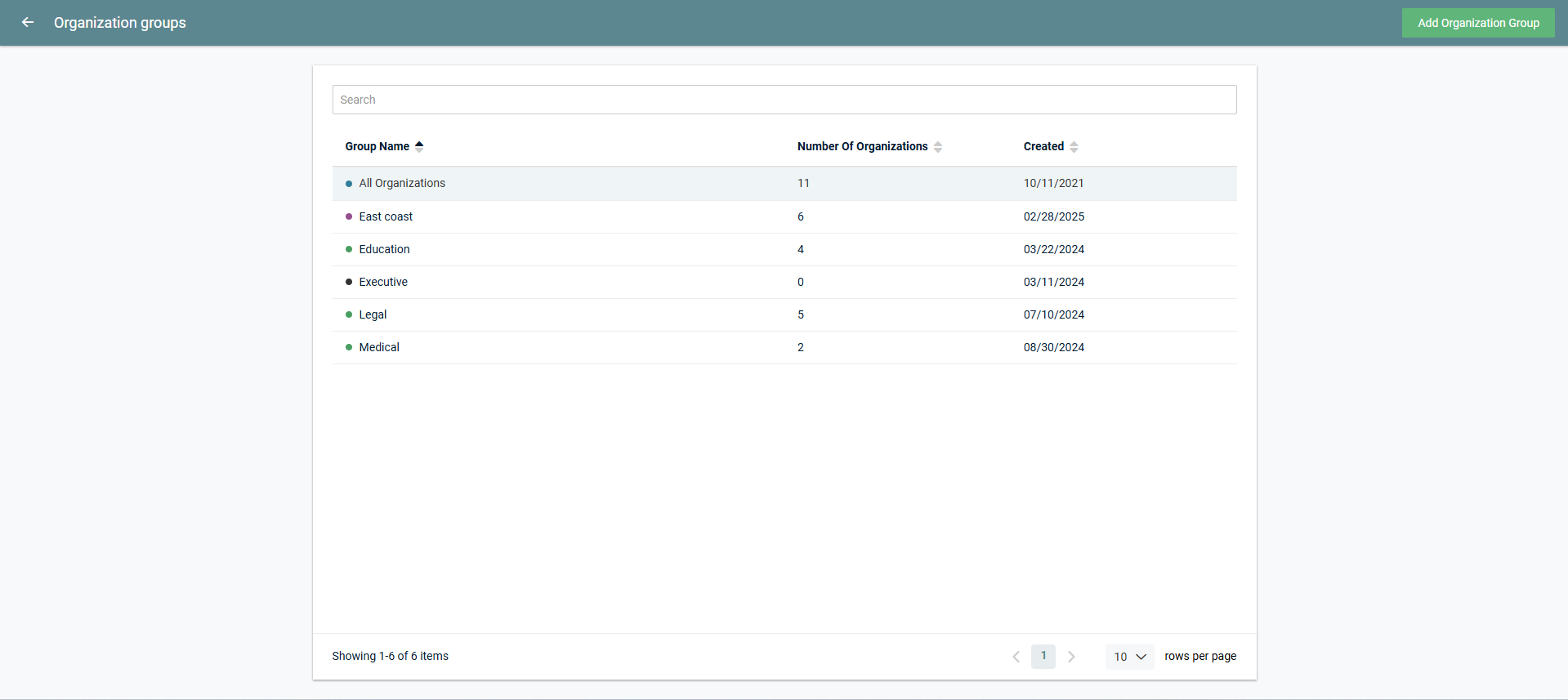The image size is (1568, 700).
Task: Open the rows per page dropdown
Action: [1129, 657]
